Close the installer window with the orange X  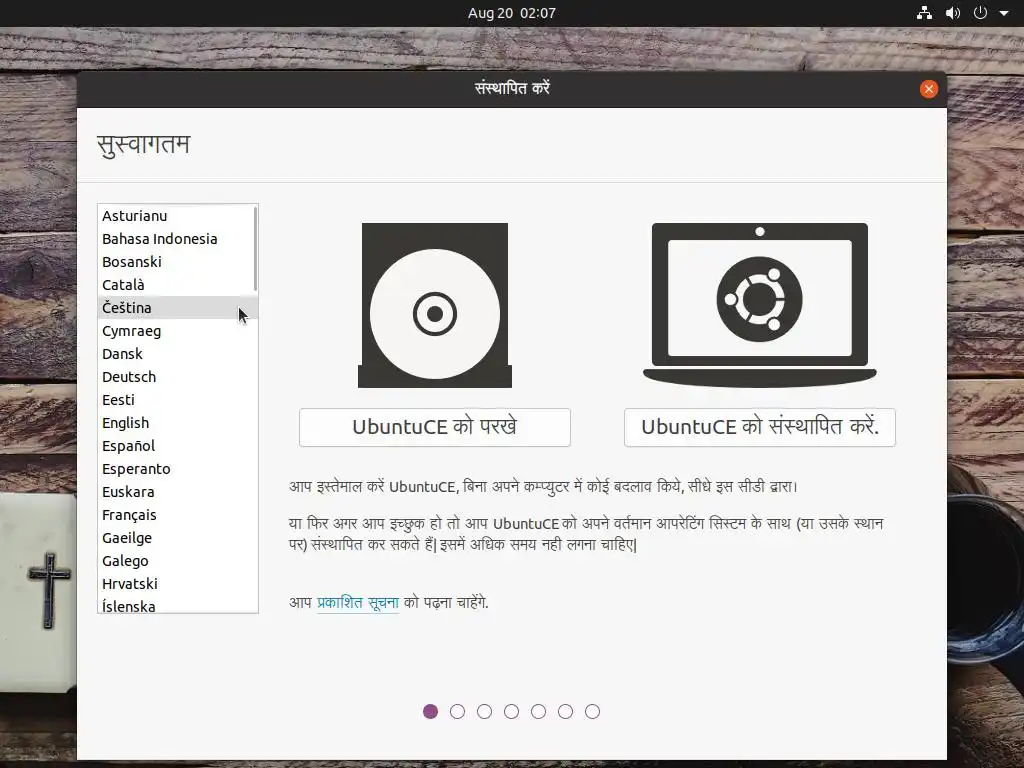[x=929, y=89]
